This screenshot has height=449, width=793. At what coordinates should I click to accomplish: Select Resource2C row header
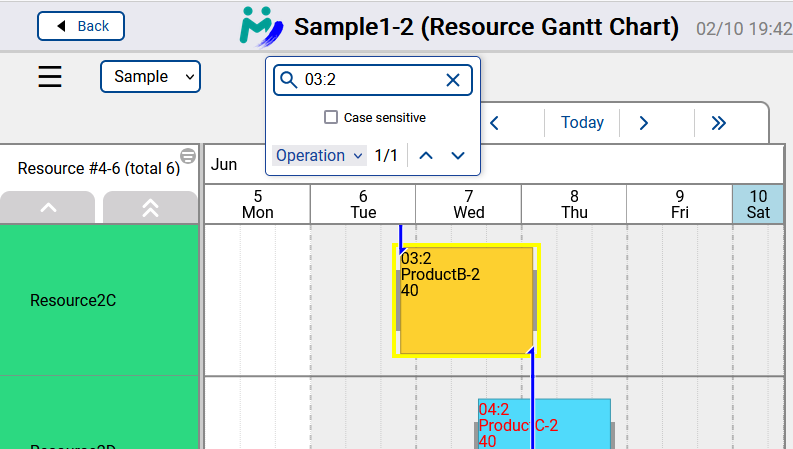(99, 300)
